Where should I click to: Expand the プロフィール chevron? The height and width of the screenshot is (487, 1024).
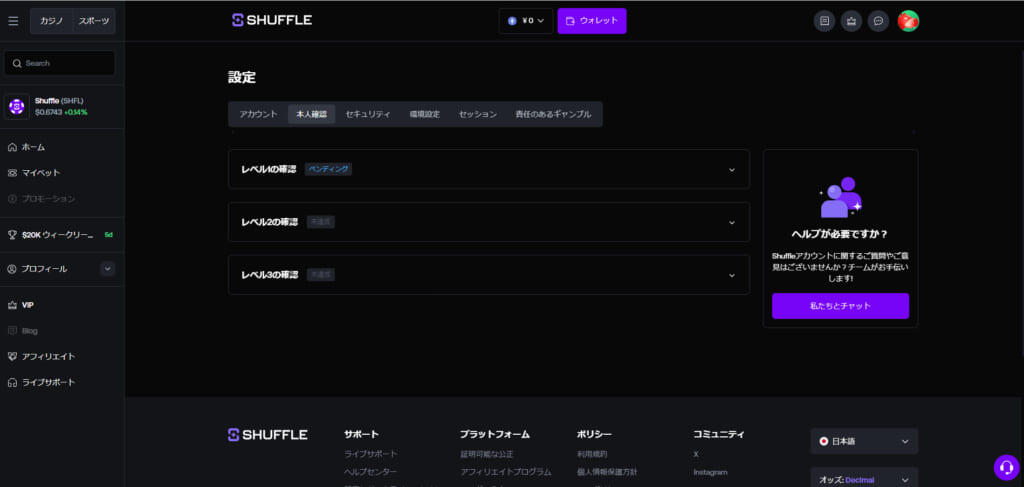108,268
